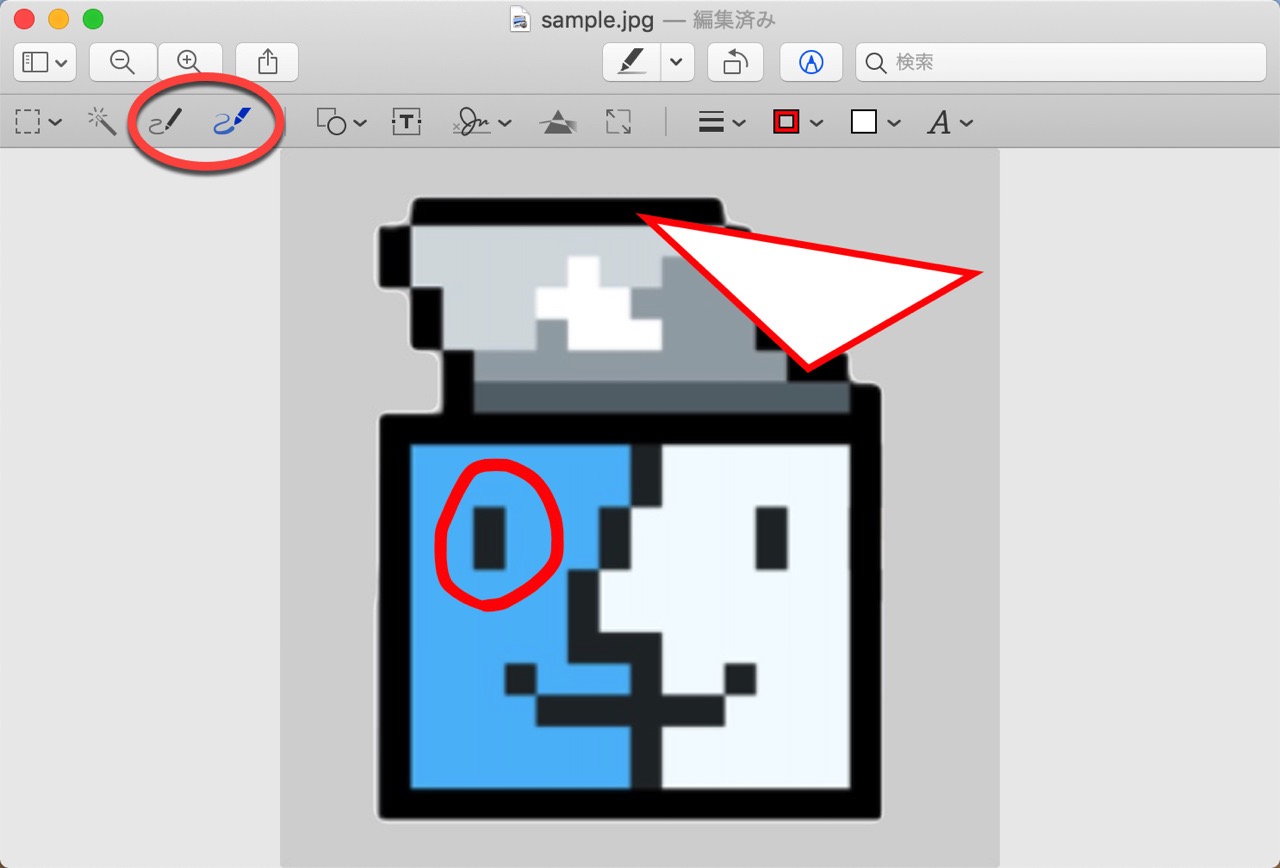Click the 編集済み status in title
Screen dimensions: 1280x868
coord(733,20)
